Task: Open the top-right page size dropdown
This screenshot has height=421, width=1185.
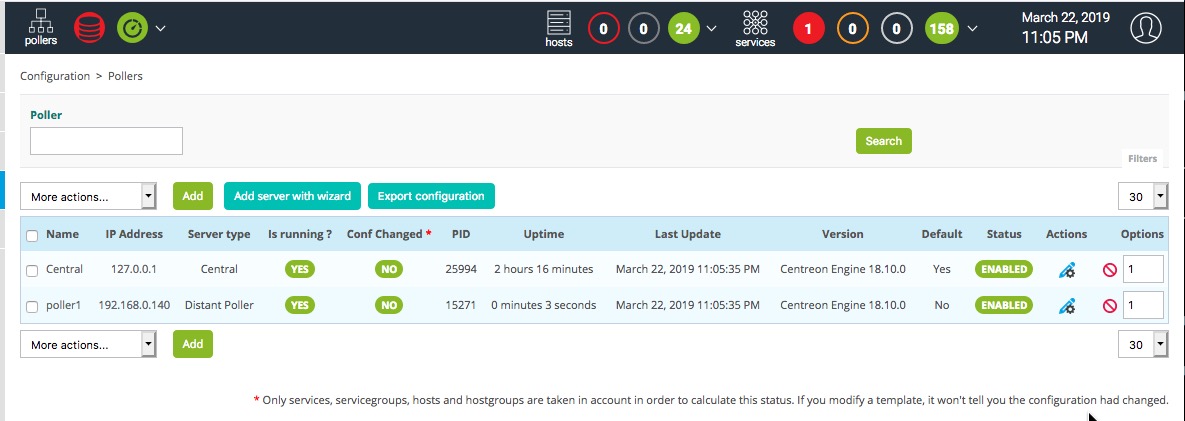Action: pyautogui.click(x=1143, y=197)
